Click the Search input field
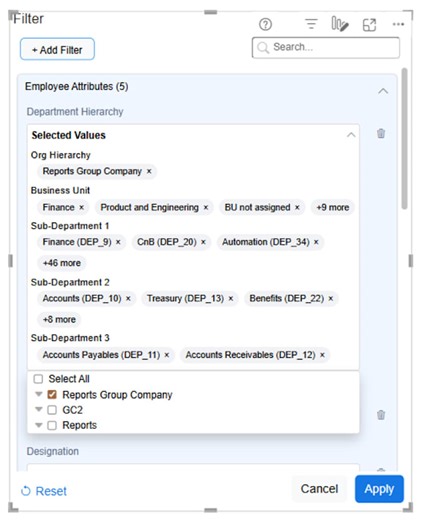 click(326, 47)
